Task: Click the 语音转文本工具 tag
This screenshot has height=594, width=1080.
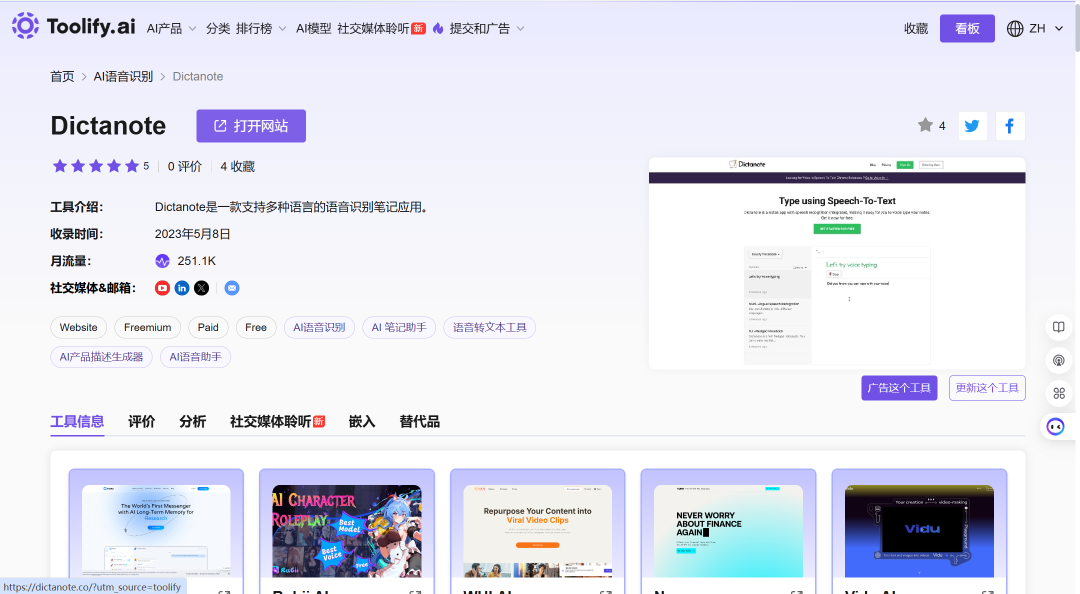Action: click(490, 327)
